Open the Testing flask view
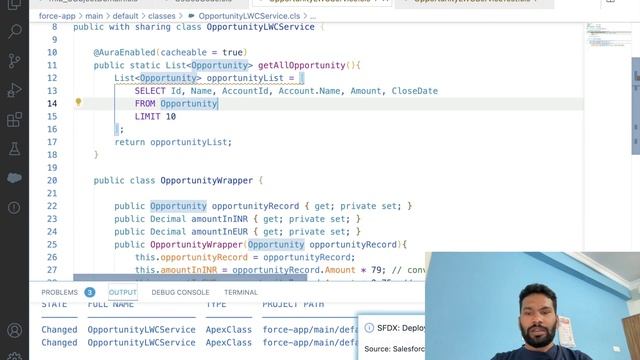Viewport: 640px width, 360px height. (15, 149)
